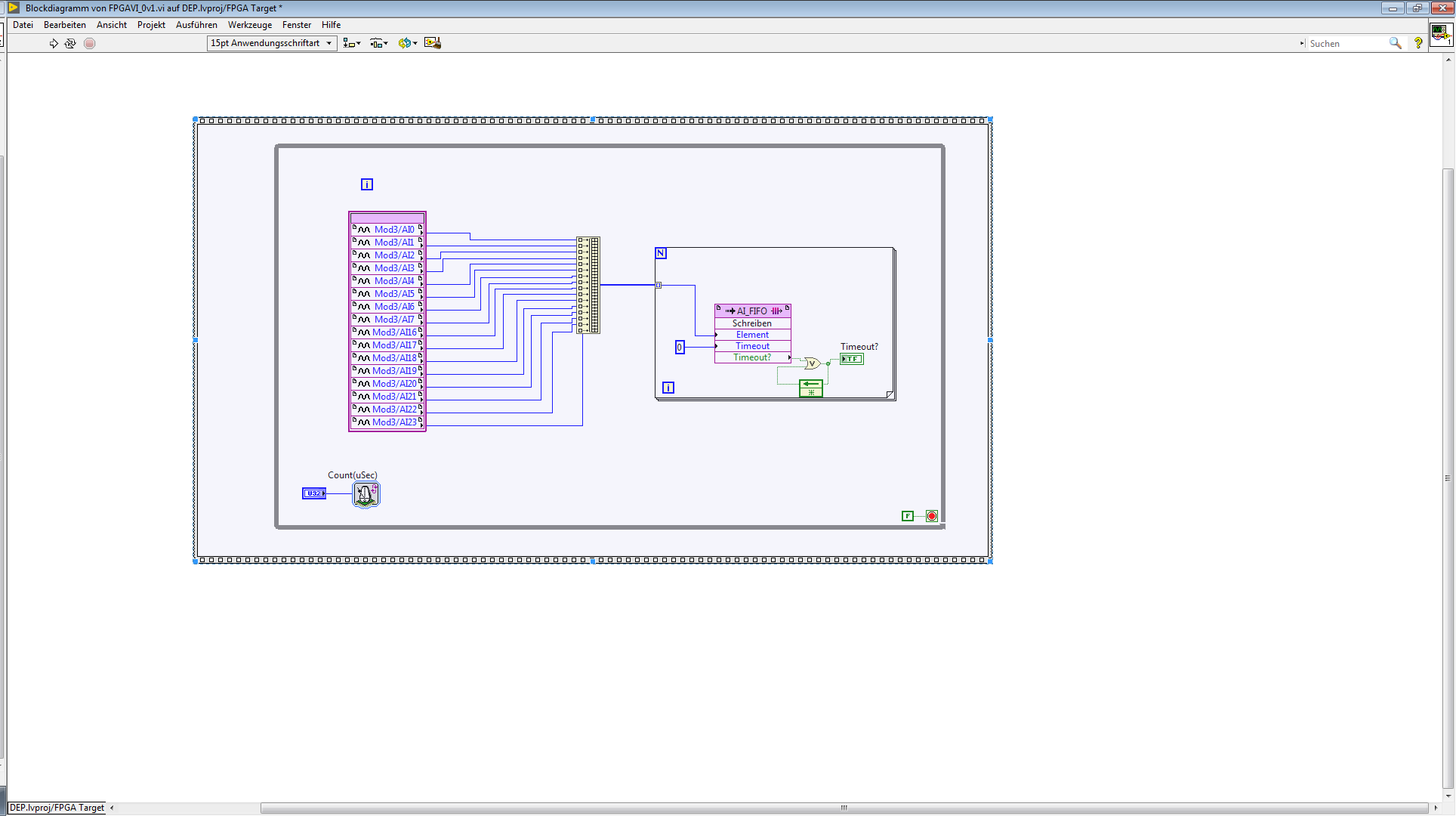1456x816 pixels.
Task: Open the 15pt Anwendungsschriftart font dropdown
Action: (272, 43)
